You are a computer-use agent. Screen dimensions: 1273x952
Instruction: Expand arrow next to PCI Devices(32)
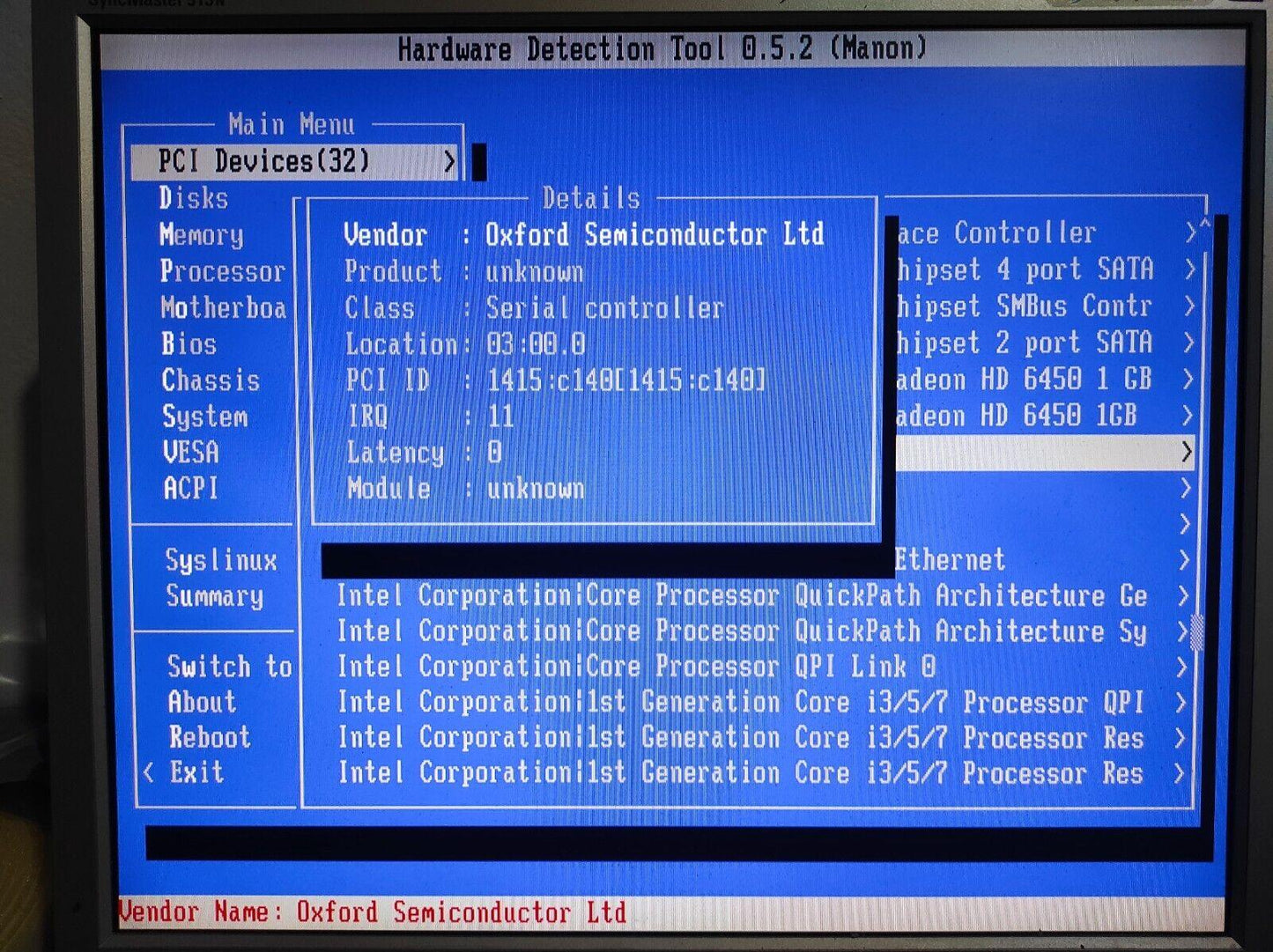tap(449, 161)
